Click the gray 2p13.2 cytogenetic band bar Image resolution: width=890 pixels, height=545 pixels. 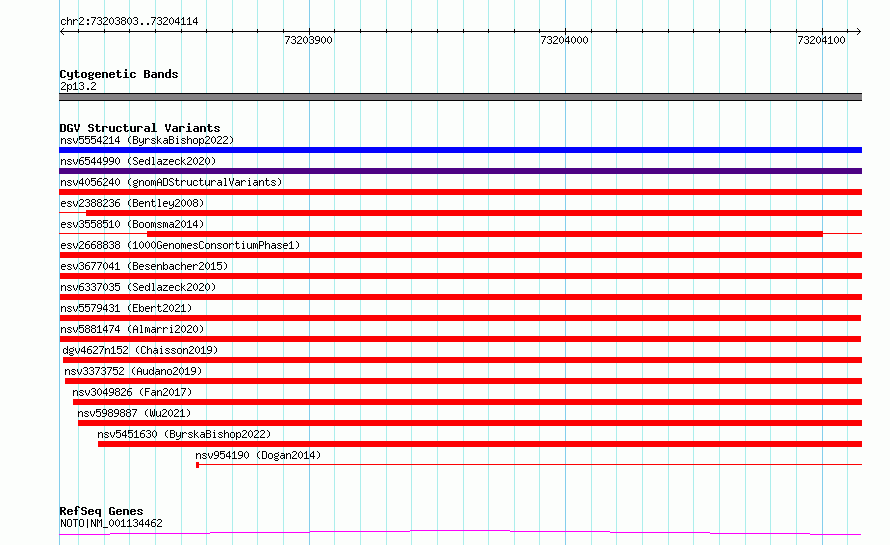pyautogui.click(x=460, y=97)
